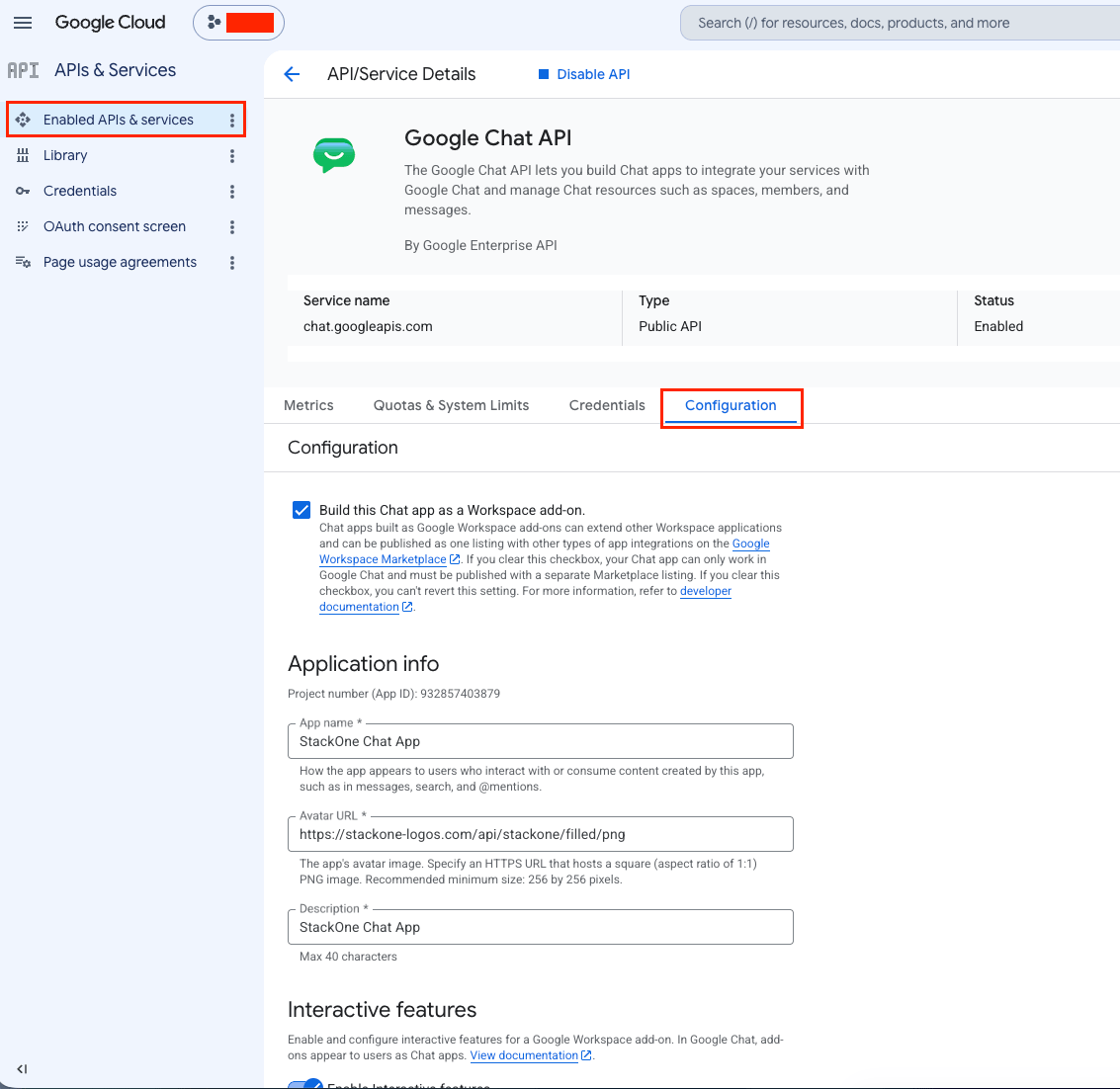Click the Enabled status value

pyautogui.click(x=998, y=326)
